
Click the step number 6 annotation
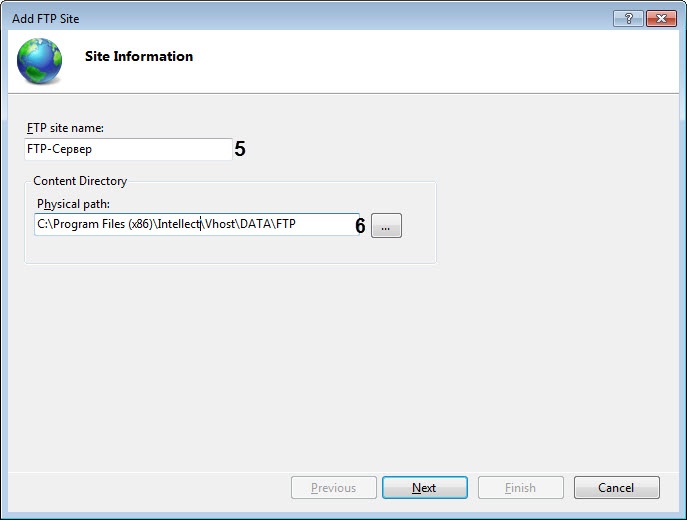tap(360, 226)
